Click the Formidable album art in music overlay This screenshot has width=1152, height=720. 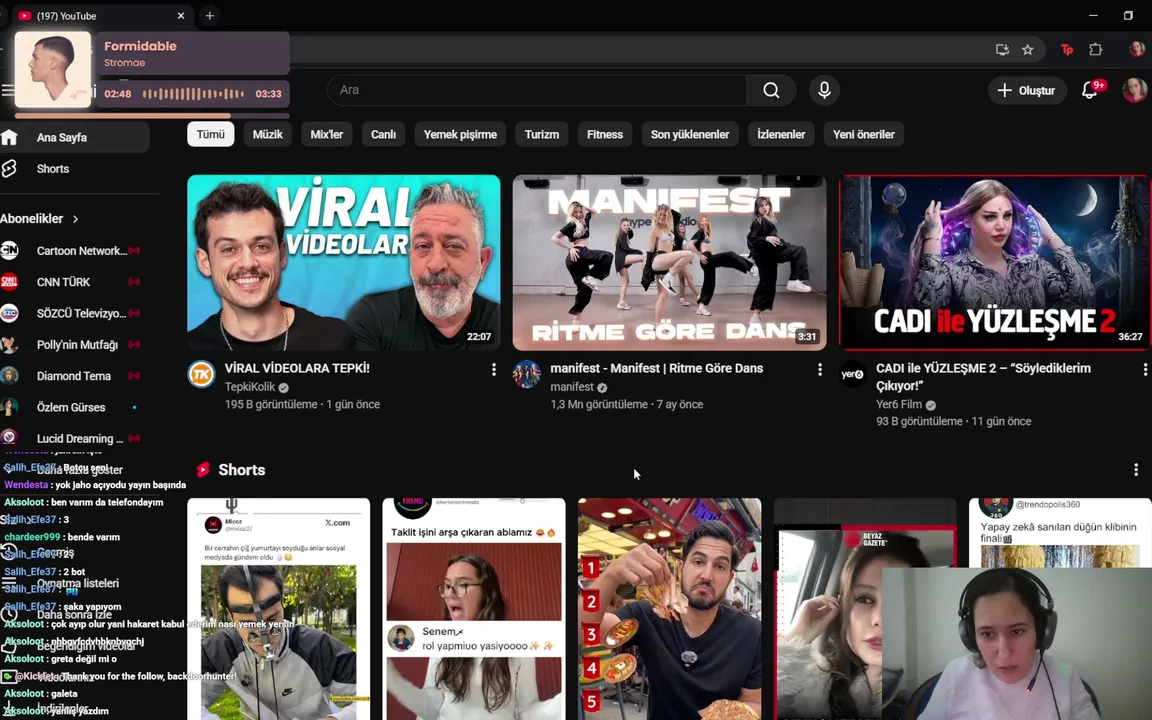coord(53,69)
